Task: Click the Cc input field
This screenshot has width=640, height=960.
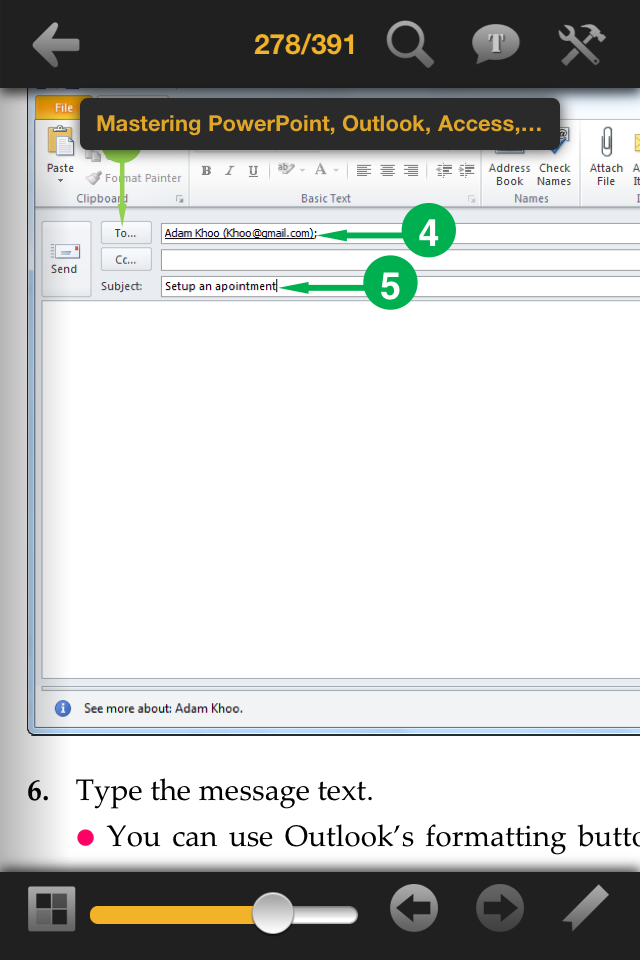Action: 401,260
